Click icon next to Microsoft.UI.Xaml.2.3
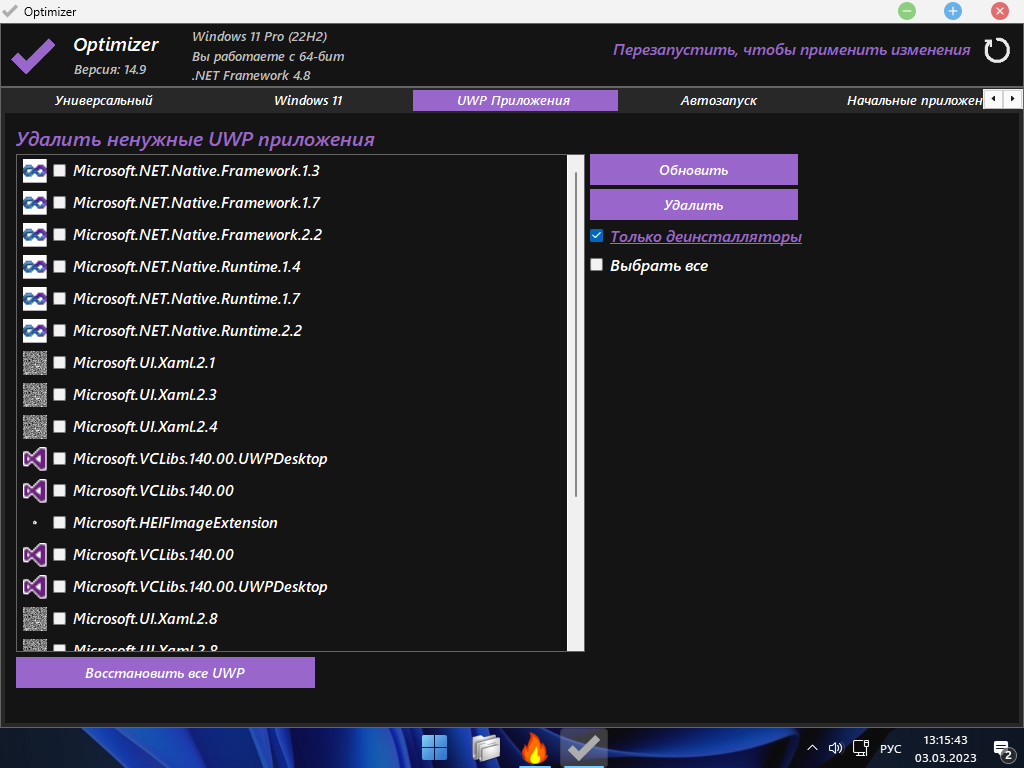This screenshot has width=1024, height=768. [x=35, y=395]
